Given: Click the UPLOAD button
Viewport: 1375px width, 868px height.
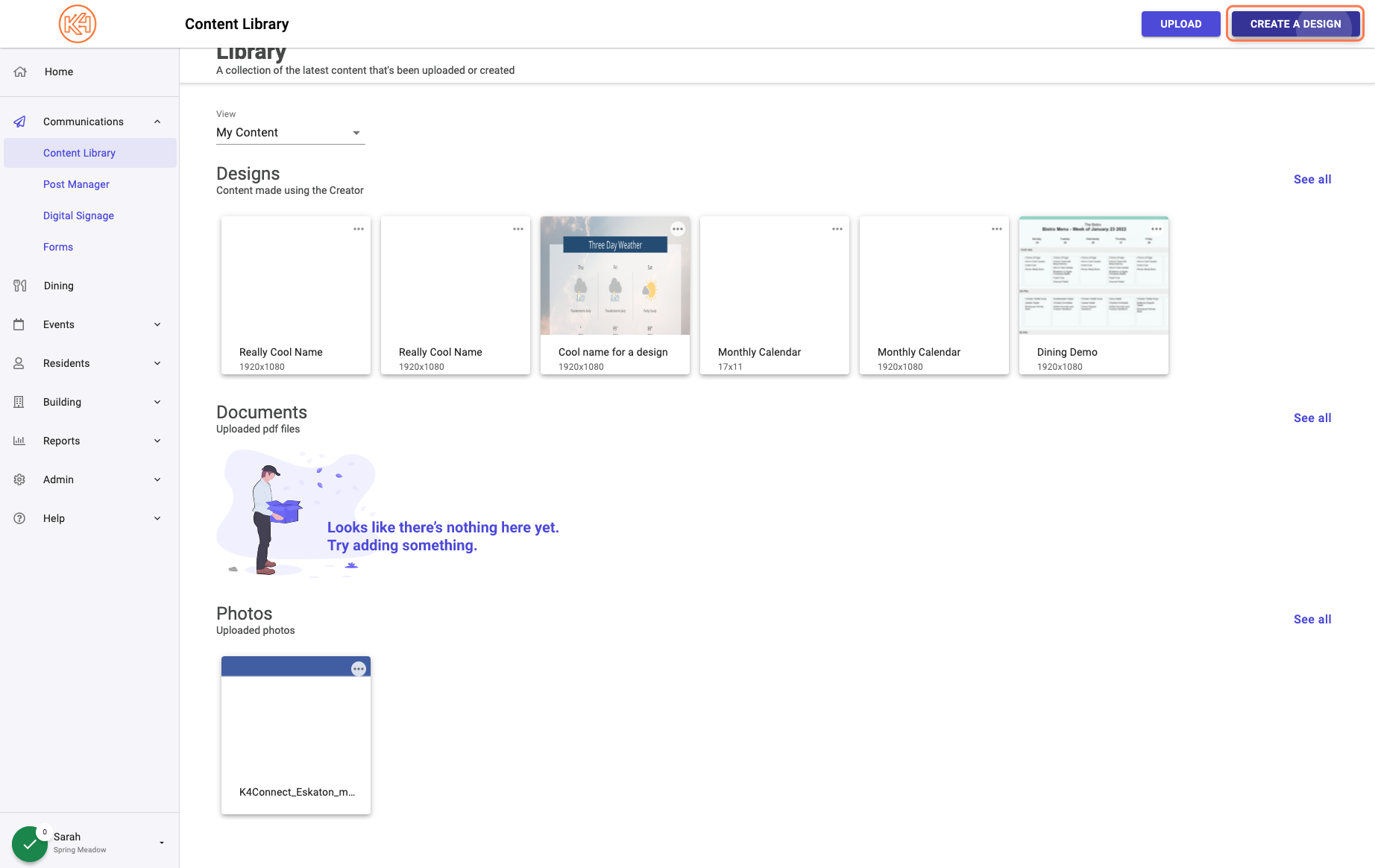Looking at the screenshot, I should pyautogui.click(x=1181, y=24).
